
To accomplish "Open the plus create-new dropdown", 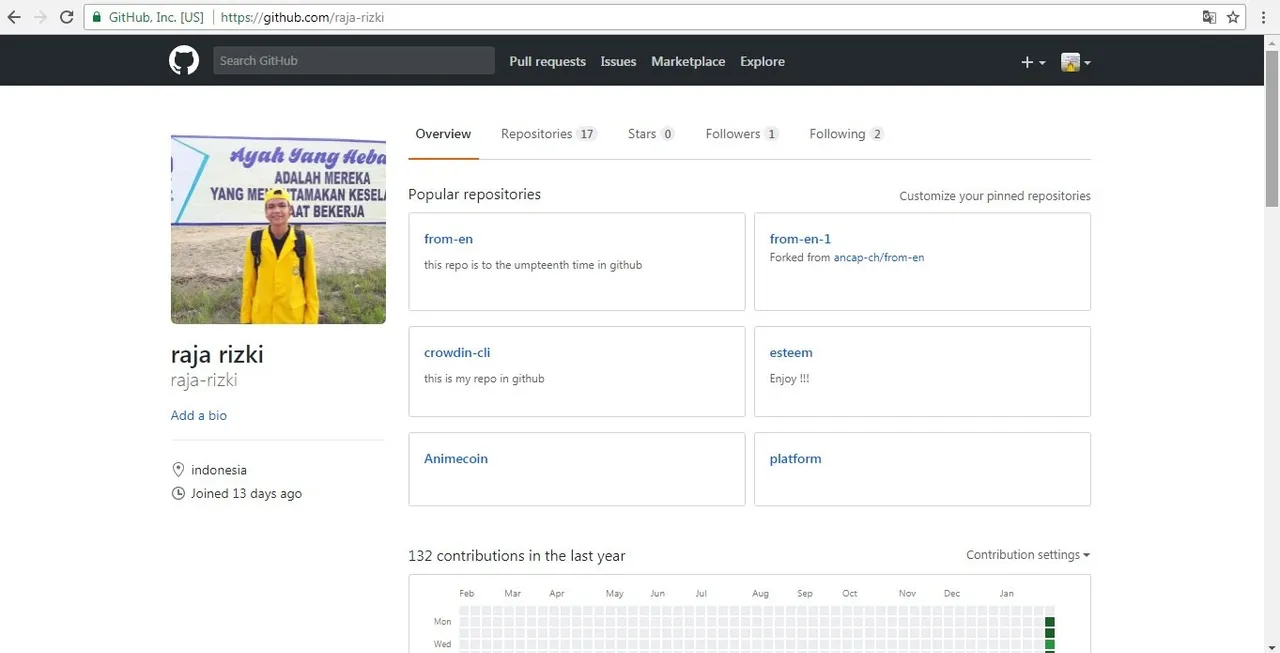I will click(x=1032, y=62).
